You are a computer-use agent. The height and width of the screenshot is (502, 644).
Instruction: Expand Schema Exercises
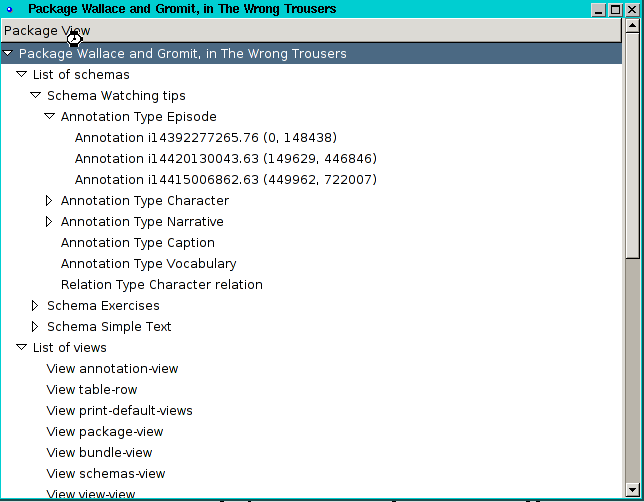click(x=36, y=306)
